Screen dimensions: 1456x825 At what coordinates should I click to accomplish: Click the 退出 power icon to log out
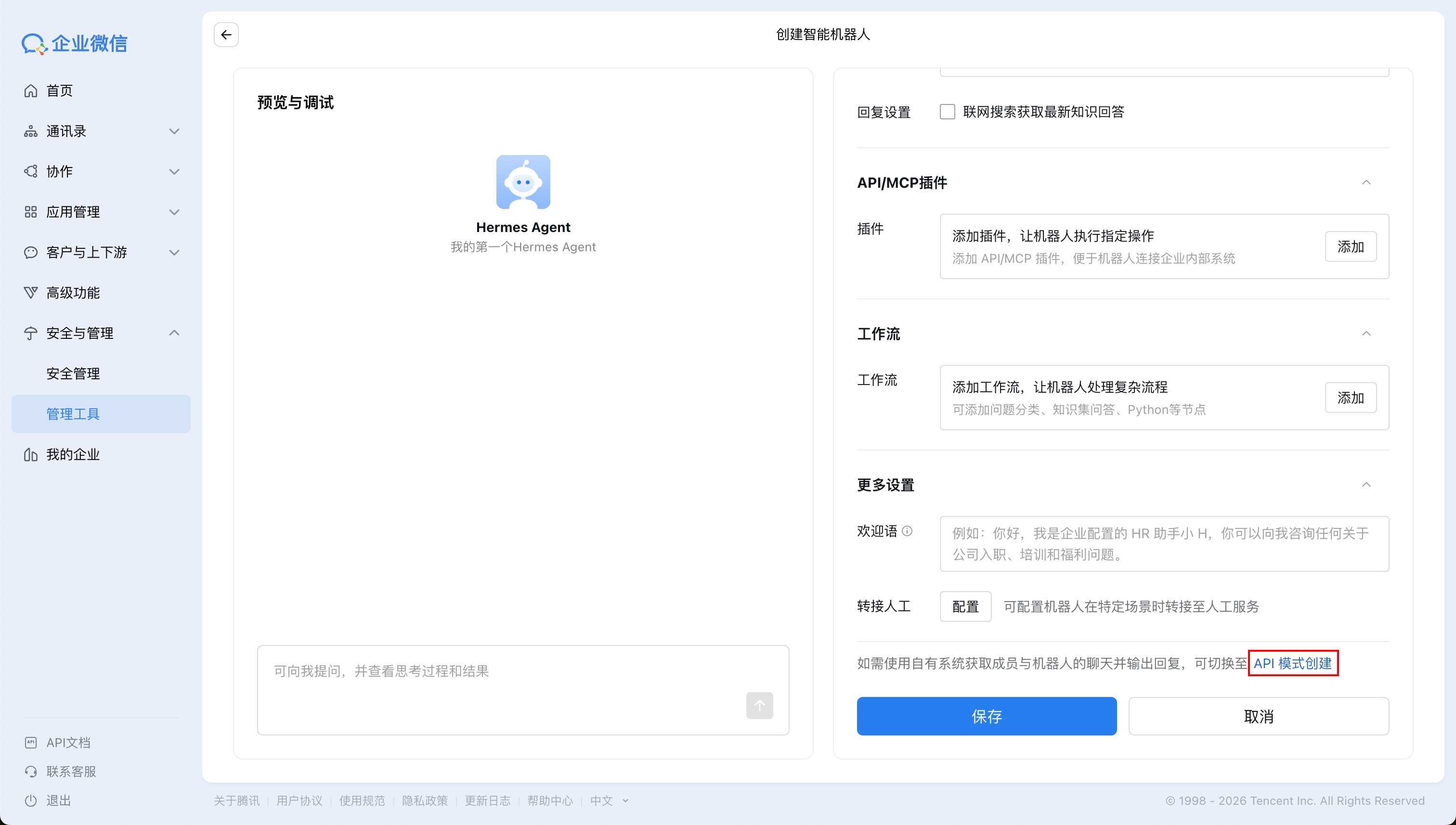(31, 800)
